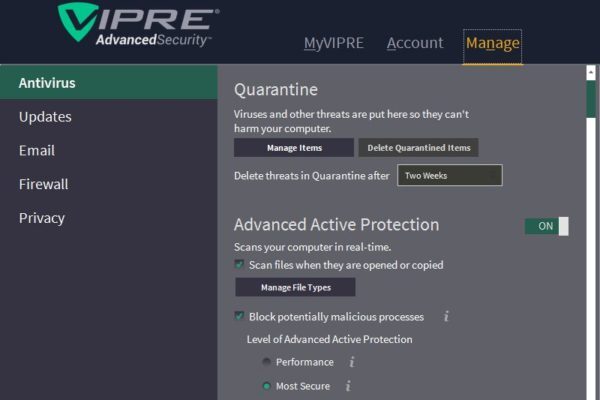Show info for Block potentially malicious processes
The height and width of the screenshot is (400, 600).
(446, 317)
